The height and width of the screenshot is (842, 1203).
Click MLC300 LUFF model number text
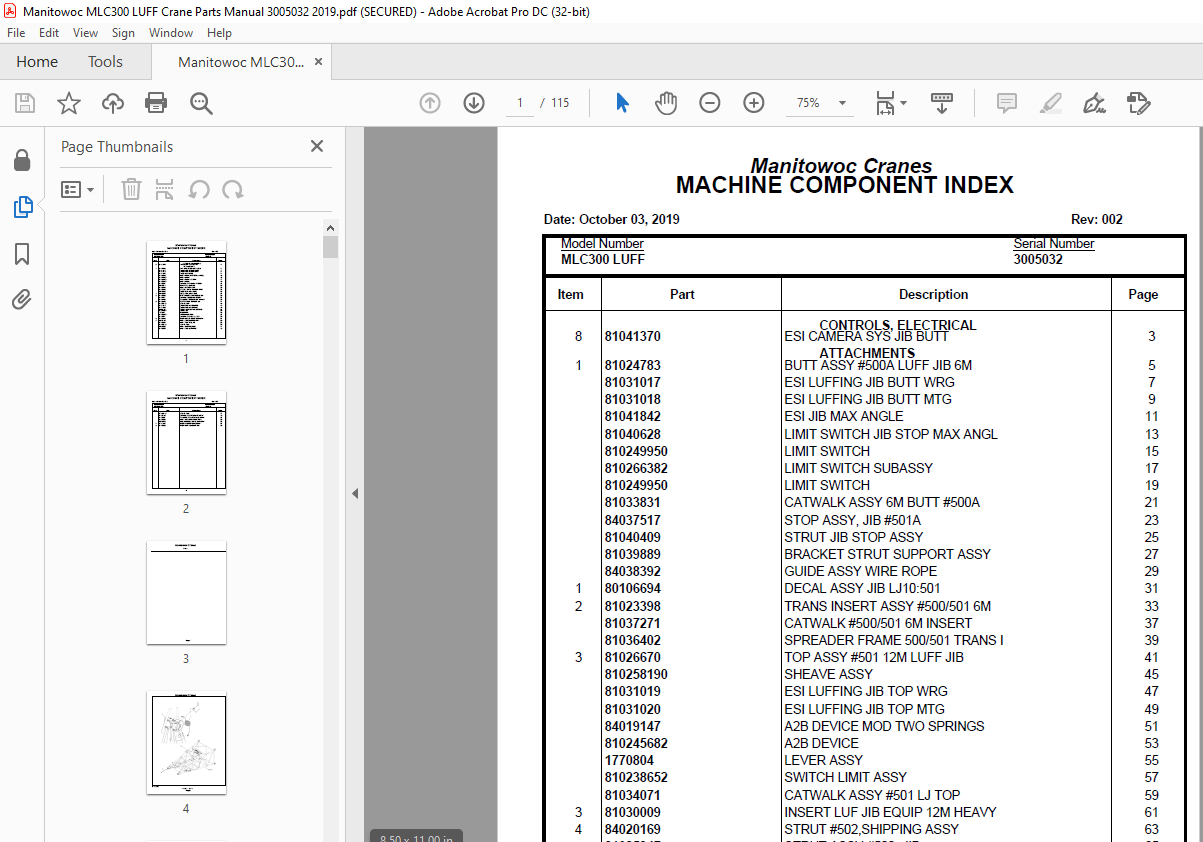(x=603, y=259)
